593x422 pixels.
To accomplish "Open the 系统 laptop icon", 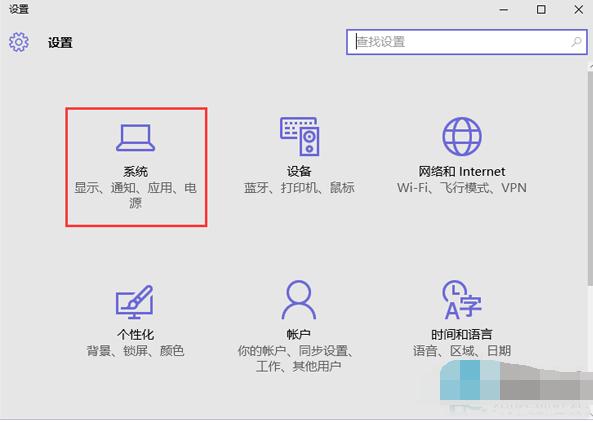I will click(135, 138).
